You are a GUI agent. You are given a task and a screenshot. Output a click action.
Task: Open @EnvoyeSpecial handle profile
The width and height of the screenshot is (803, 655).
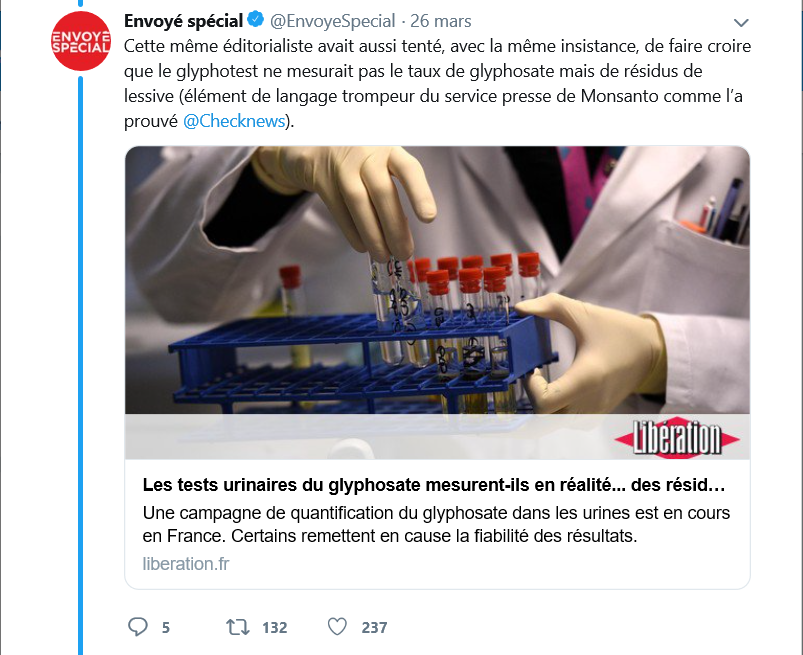(x=332, y=21)
